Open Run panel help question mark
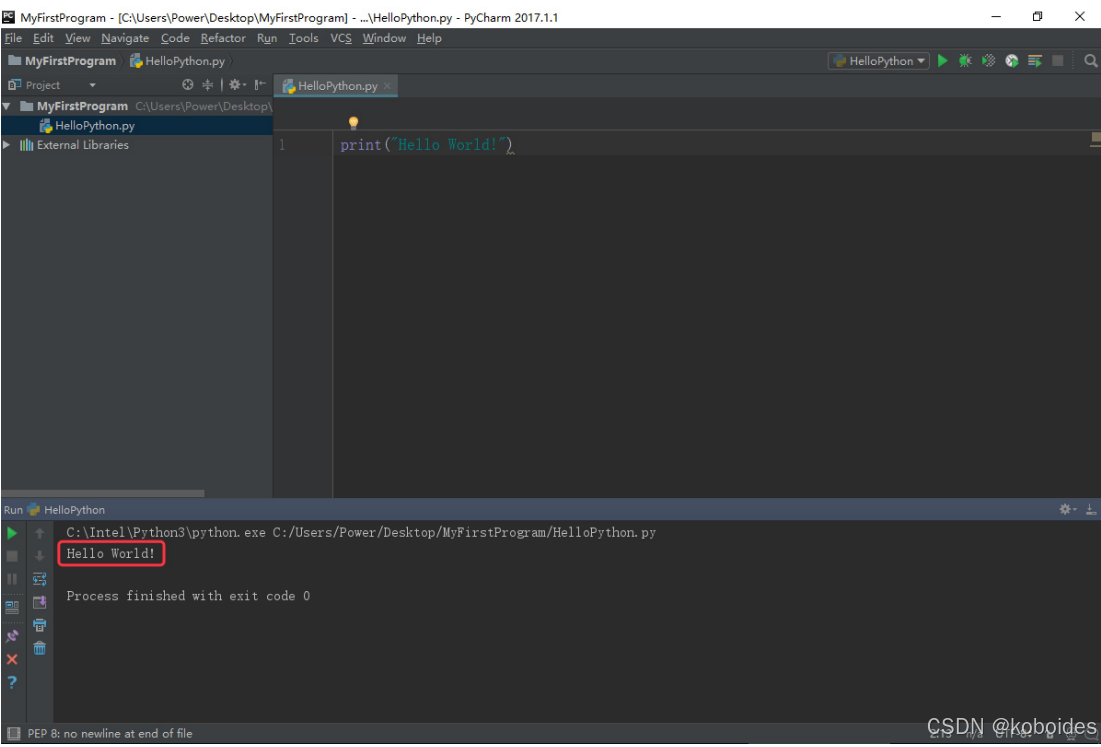The image size is (1101, 747). (x=12, y=682)
